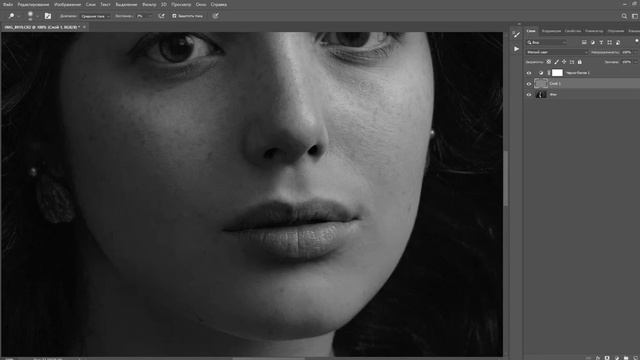
Task: Create a new group with folder icon
Action: click(x=626, y=358)
